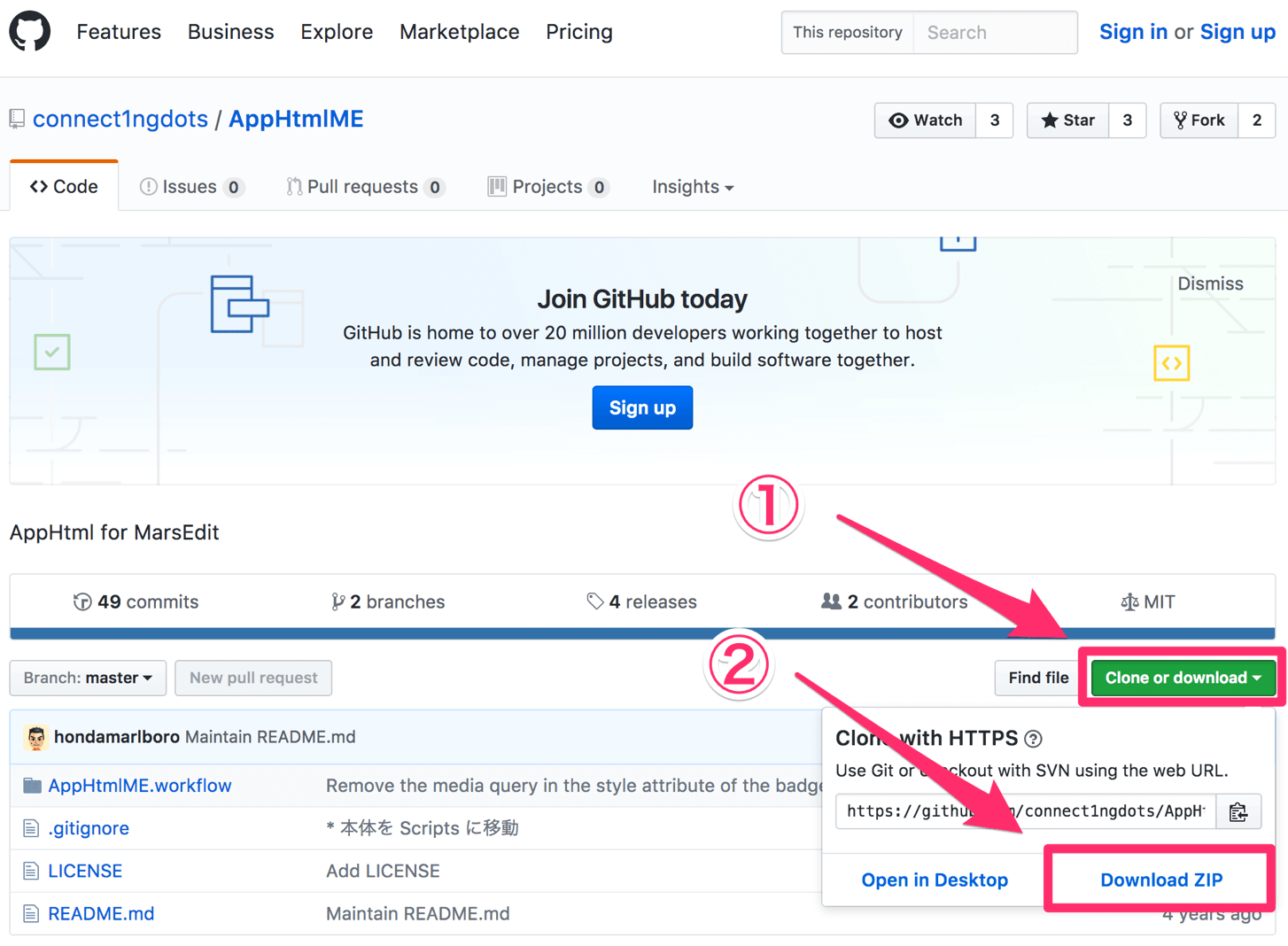Click file icon beside .gitignore
1288x946 pixels.
31,828
